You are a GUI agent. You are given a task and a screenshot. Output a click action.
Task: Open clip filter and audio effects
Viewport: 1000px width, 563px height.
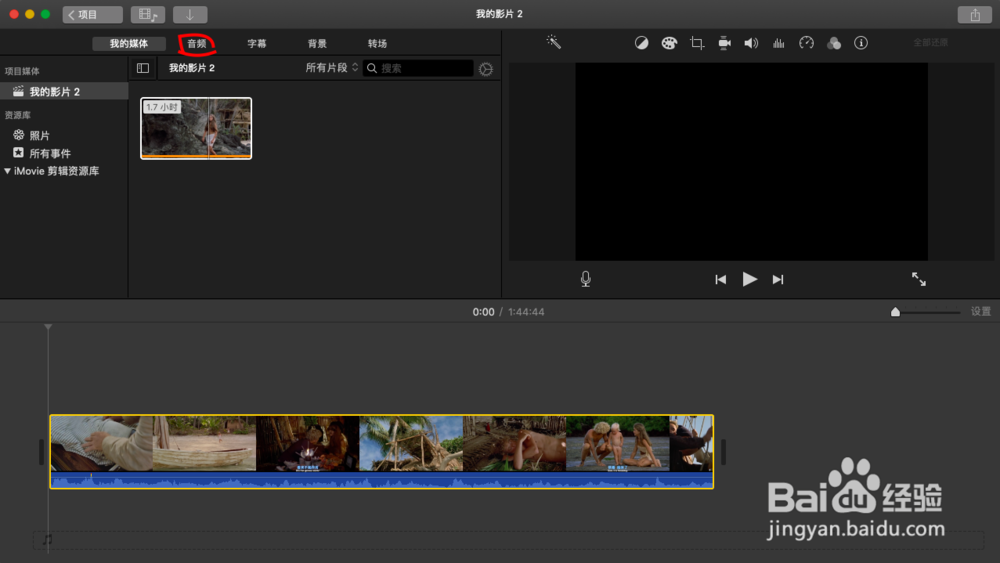[834, 43]
